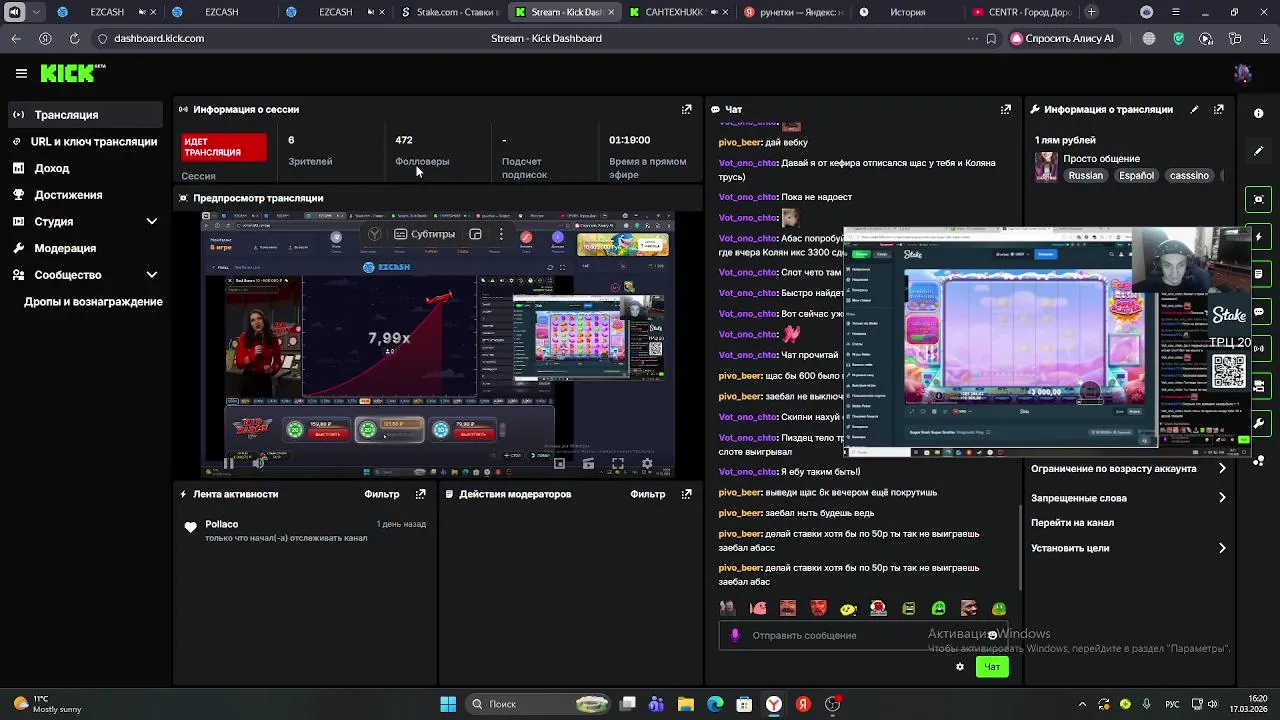This screenshot has height=720, width=1280.
Task: Pop out Информация о трансляции panel
Action: tap(1219, 109)
